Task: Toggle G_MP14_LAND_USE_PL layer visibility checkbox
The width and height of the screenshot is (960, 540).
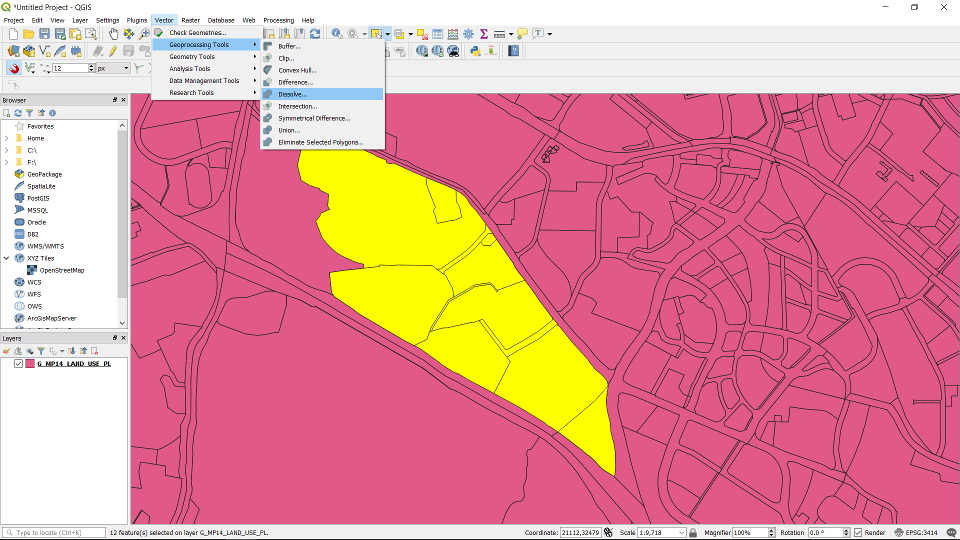Action: [x=18, y=364]
